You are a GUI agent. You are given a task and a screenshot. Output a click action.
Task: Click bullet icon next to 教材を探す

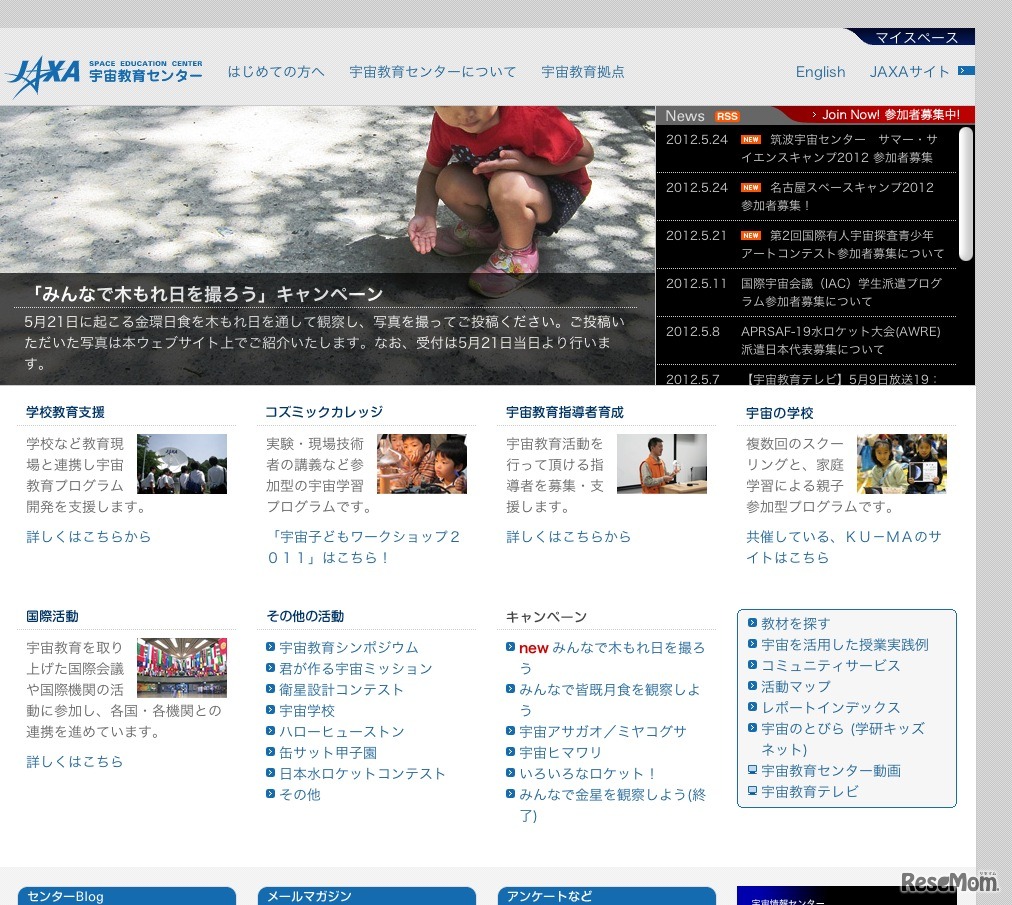752,623
